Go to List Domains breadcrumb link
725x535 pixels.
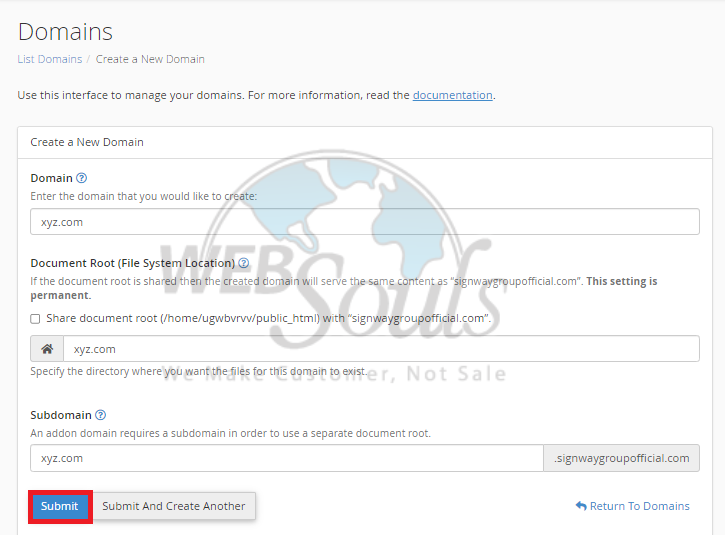[x=50, y=59]
